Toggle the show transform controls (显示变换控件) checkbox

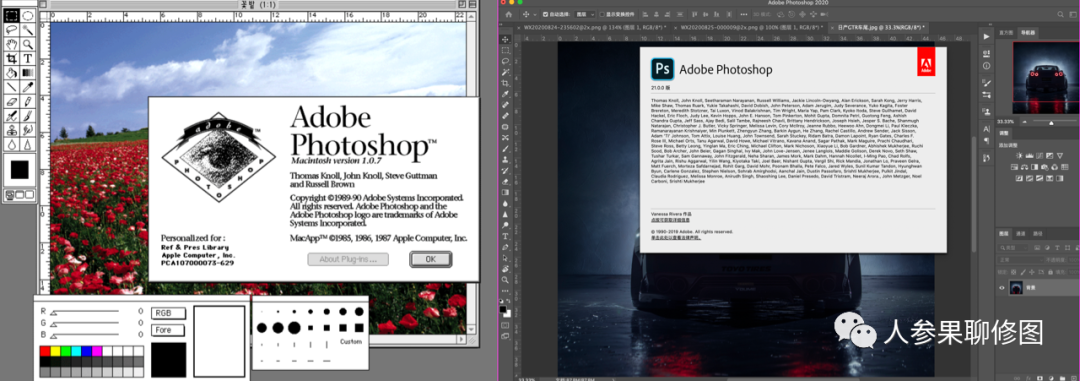click(x=601, y=14)
